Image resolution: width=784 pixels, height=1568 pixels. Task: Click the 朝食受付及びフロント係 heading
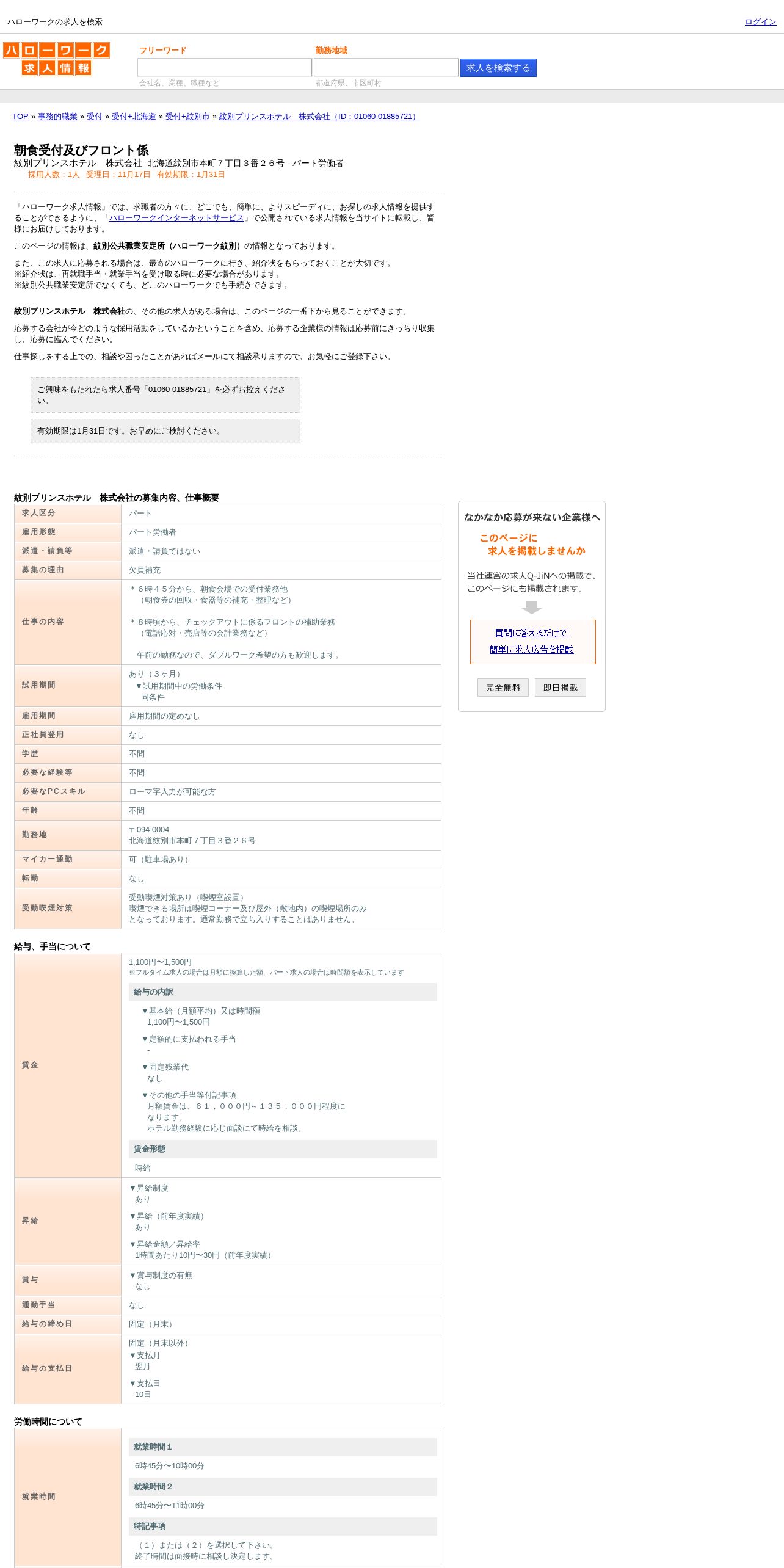click(81, 150)
